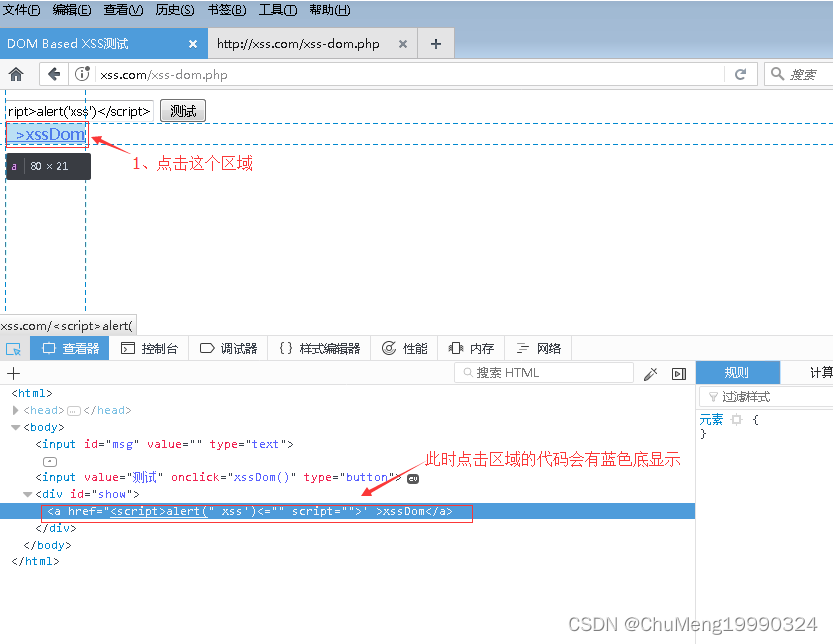Select the highlighted <a href> markup row
833x644 pixels.
tap(347, 511)
